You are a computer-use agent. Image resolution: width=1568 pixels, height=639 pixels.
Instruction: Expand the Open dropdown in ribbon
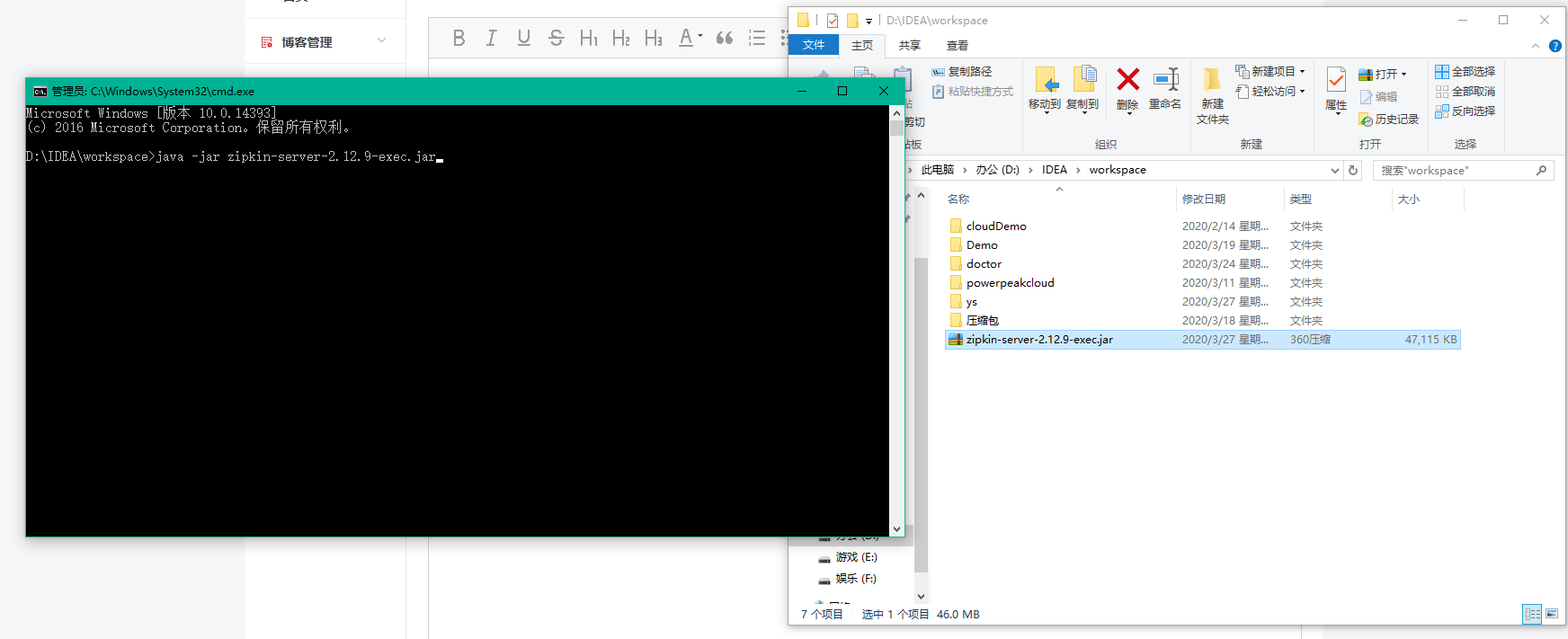click(1403, 75)
